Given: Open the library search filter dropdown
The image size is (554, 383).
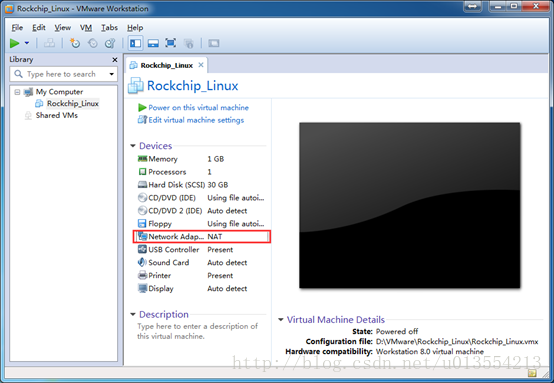Looking at the screenshot, I should click(112, 74).
